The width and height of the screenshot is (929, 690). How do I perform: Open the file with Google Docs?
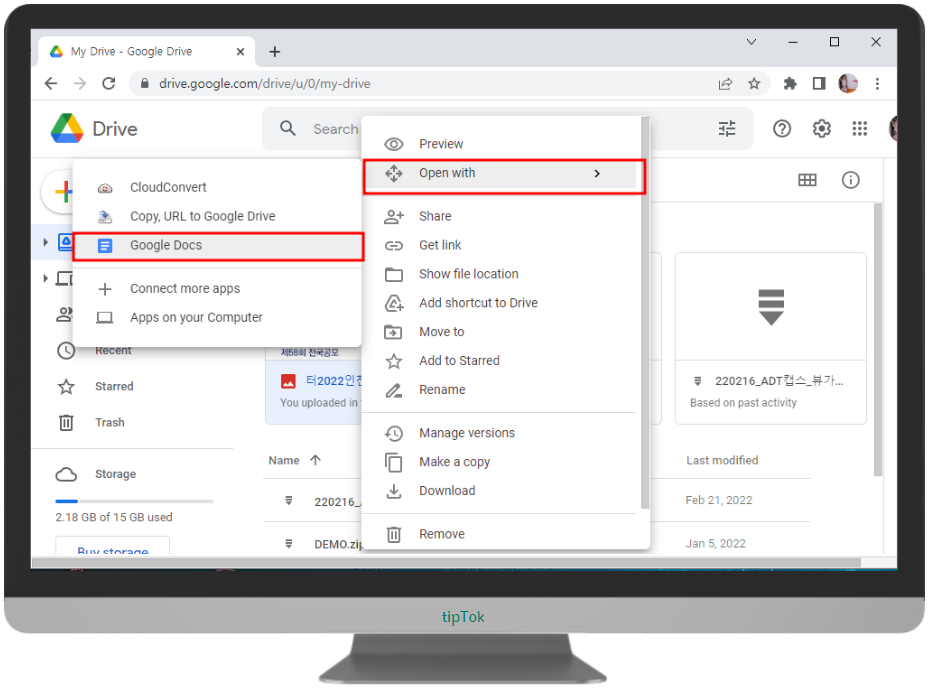(x=217, y=246)
